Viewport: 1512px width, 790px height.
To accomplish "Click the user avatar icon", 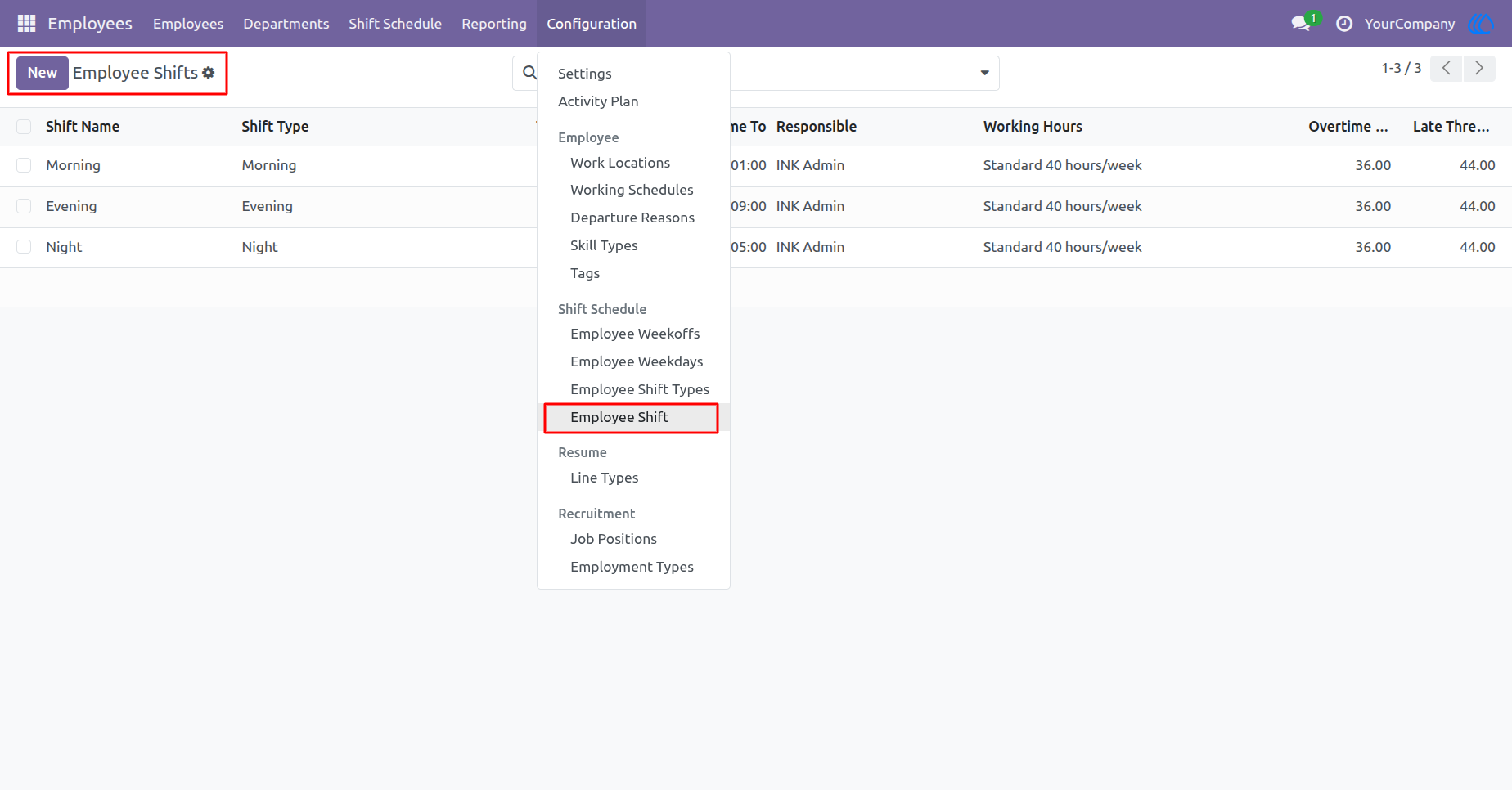I will [1481, 24].
